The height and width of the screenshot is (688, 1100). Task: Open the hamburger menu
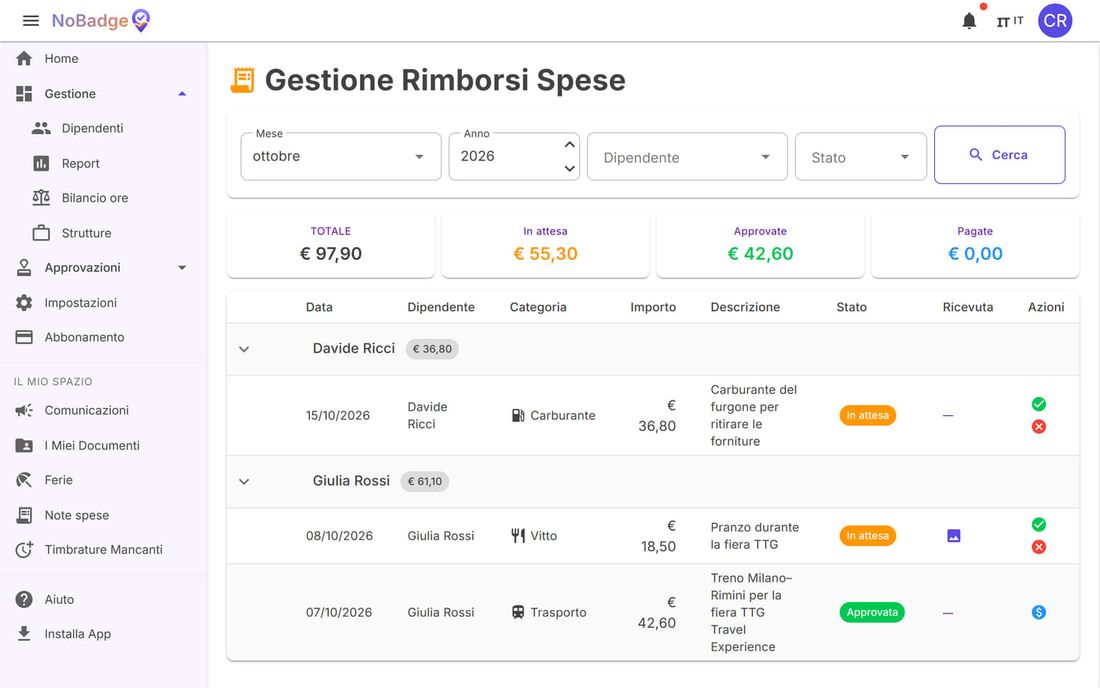31,21
